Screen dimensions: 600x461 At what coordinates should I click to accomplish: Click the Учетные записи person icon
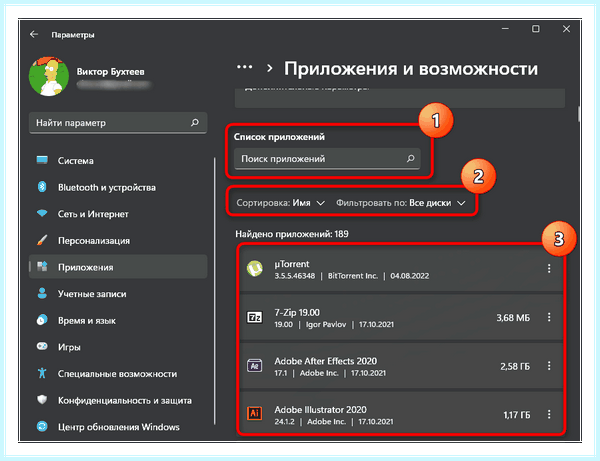42,293
